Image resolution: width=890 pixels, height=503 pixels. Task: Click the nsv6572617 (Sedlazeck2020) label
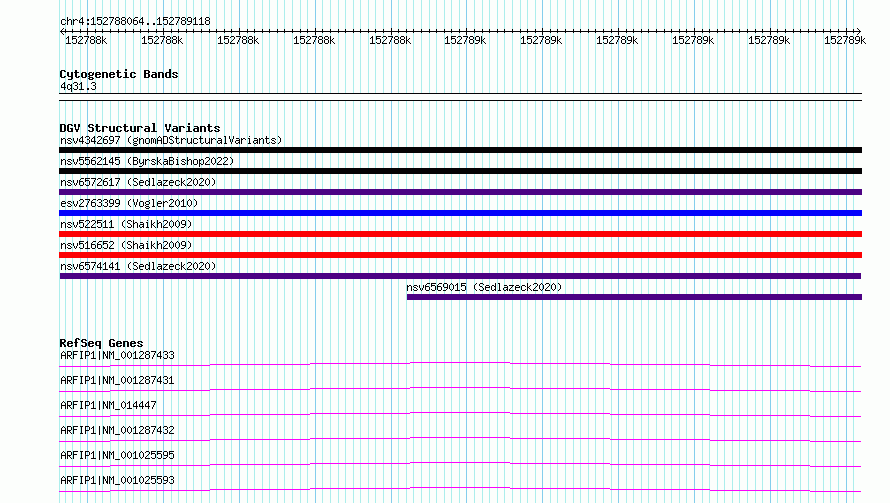coord(138,182)
